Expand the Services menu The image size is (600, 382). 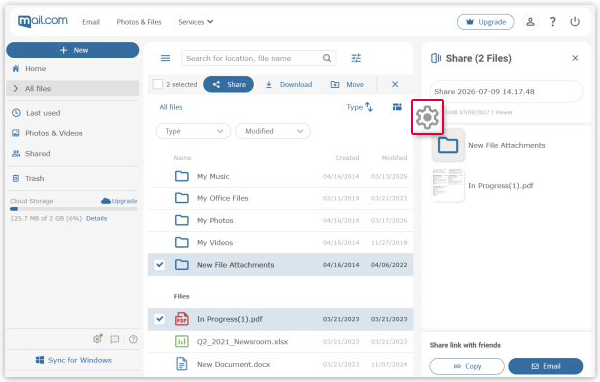pos(196,22)
